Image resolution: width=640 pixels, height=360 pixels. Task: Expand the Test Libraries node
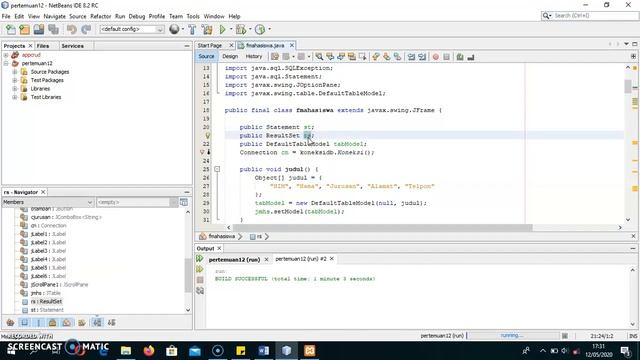15,97
